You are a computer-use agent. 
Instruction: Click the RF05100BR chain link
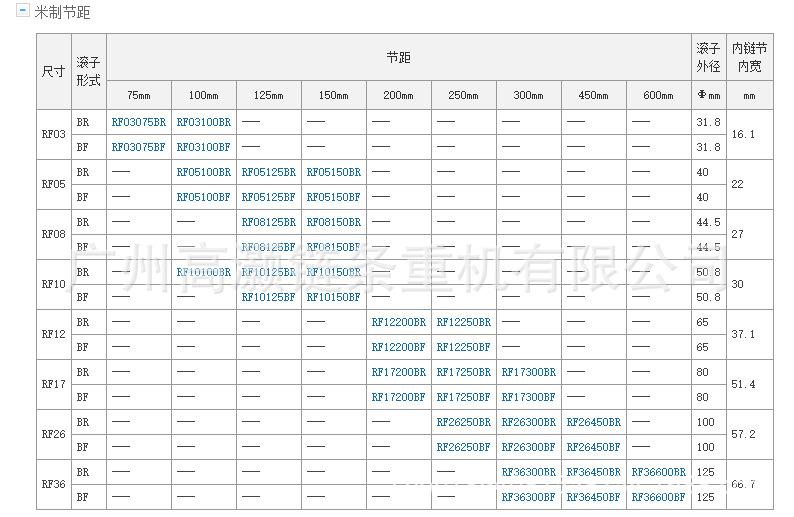pos(203,172)
